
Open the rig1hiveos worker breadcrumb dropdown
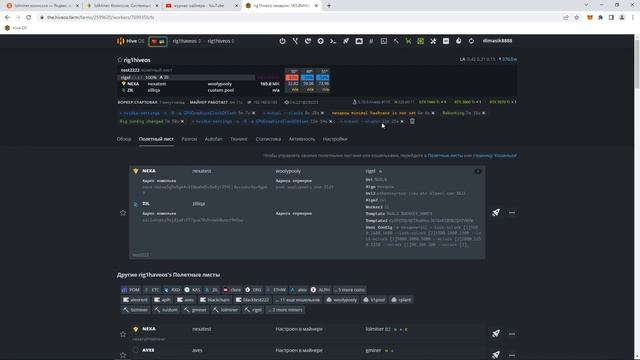pos(221,41)
